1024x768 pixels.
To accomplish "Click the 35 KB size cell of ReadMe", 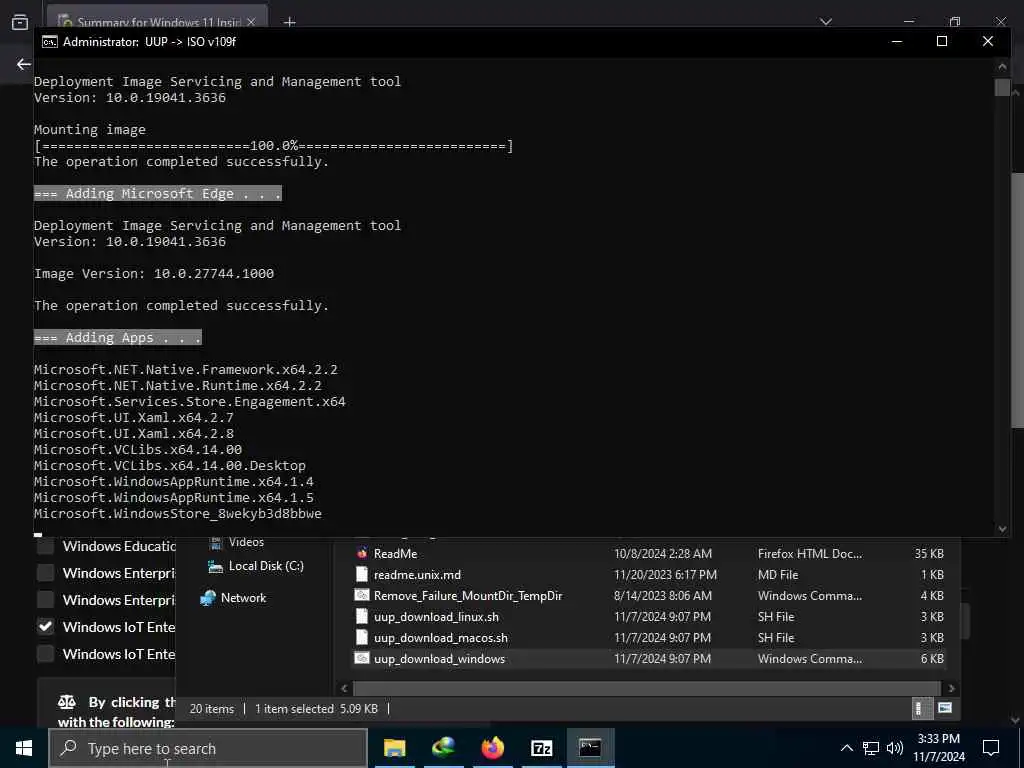I will pos(929,554).
